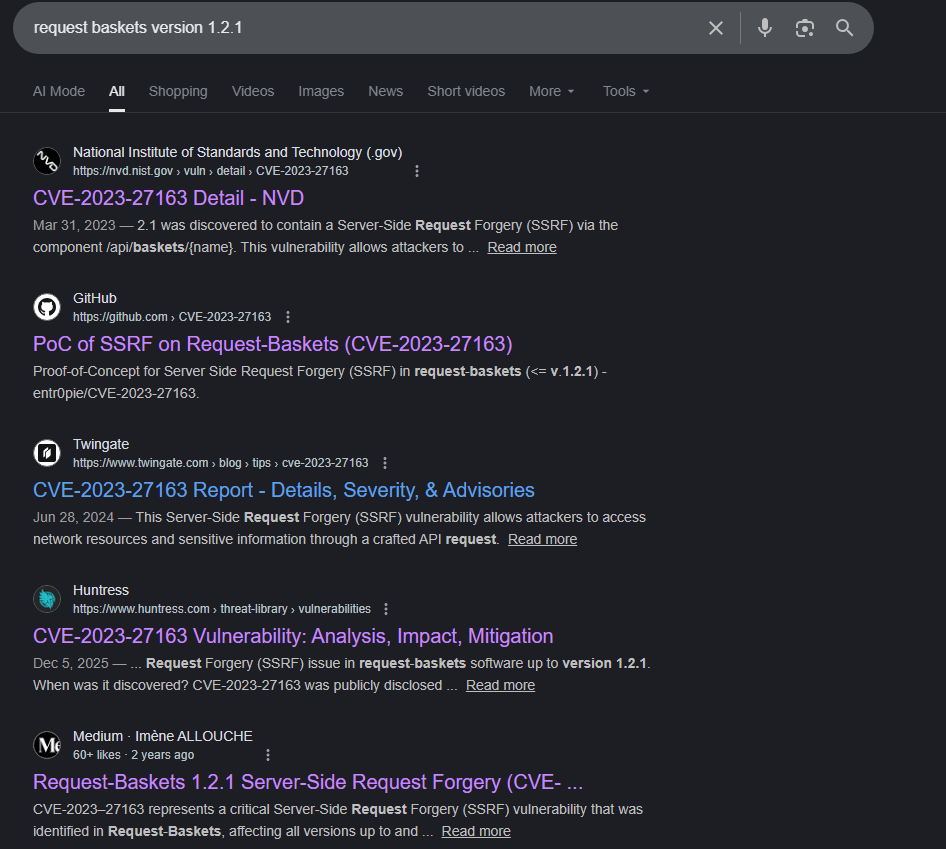
Task: Click the Twingate site favicon
Action: click(47, 453)
